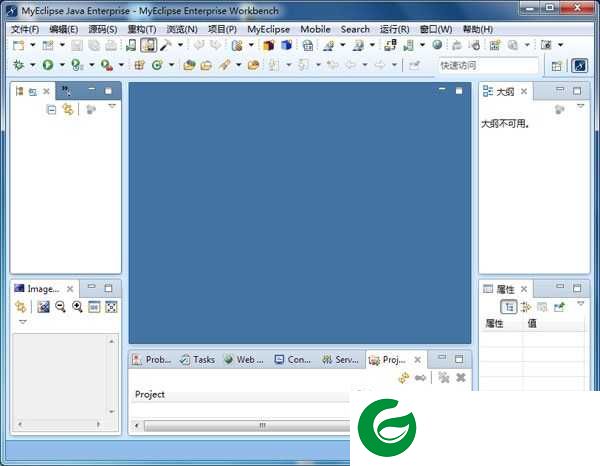This screenshot has width=600, height=466.
Task: Click Zoom Out in Image Preview panel
Action: pyautogui.click(x=60, y=306)
